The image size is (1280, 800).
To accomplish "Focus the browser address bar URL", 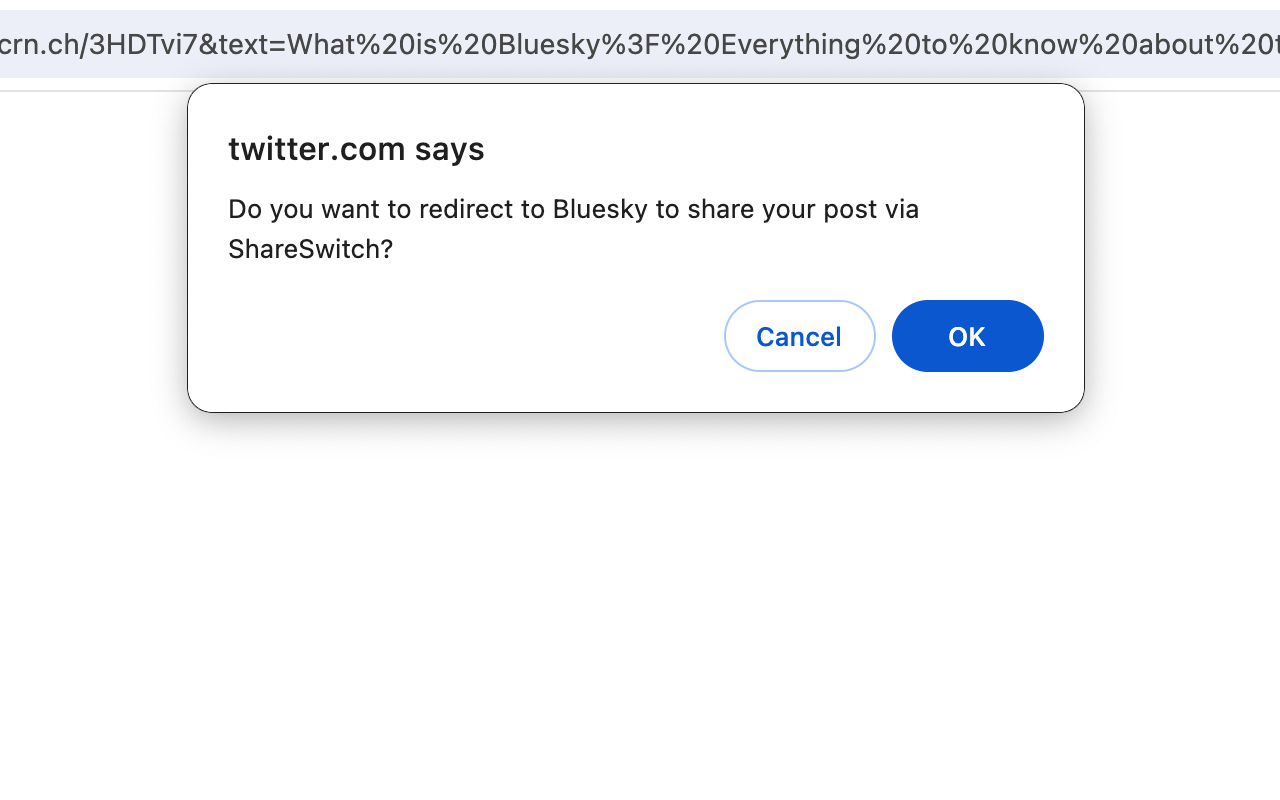I will [640, 44].
